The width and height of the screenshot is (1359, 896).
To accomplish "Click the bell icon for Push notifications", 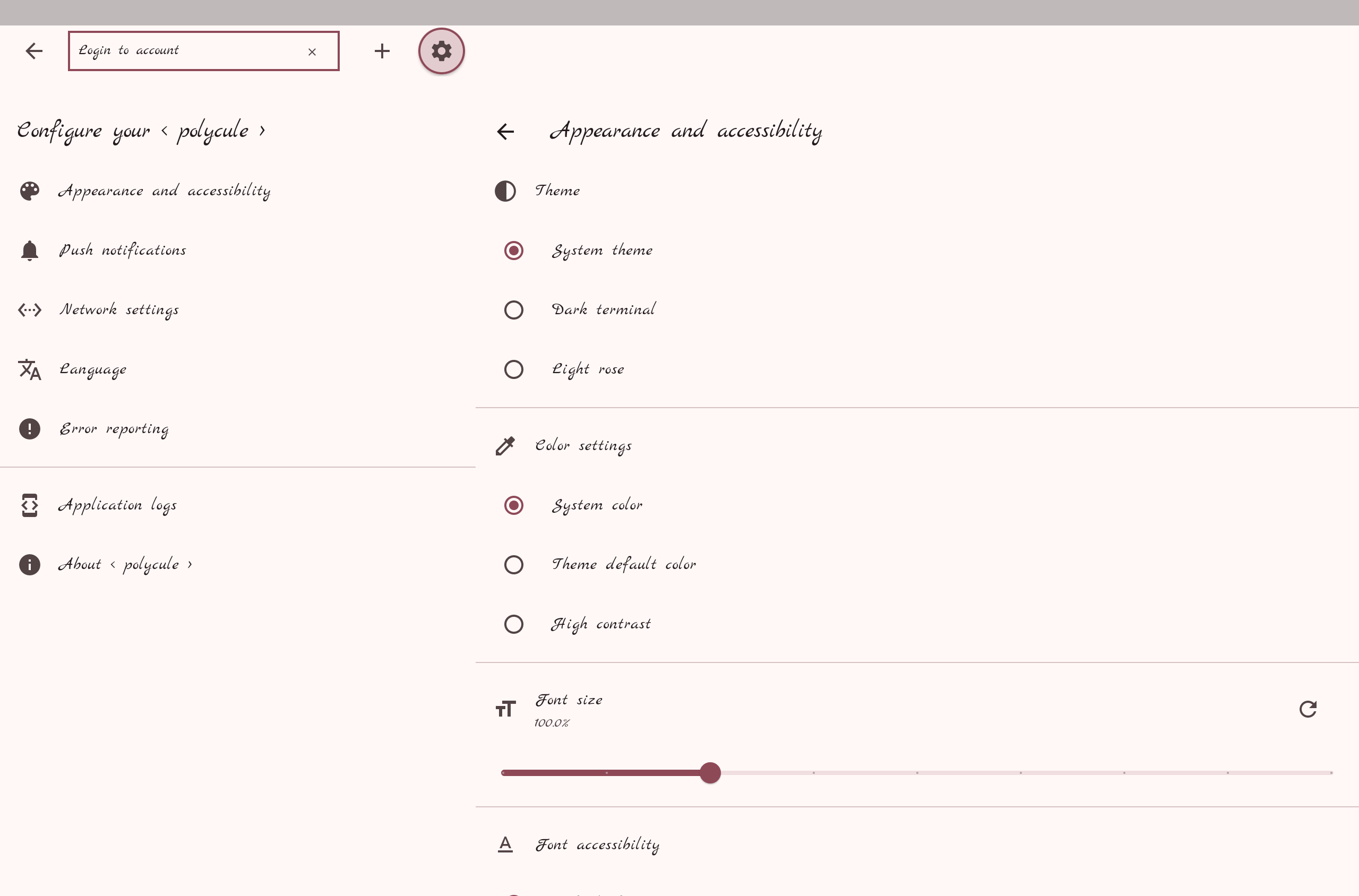I will (30, 251).
